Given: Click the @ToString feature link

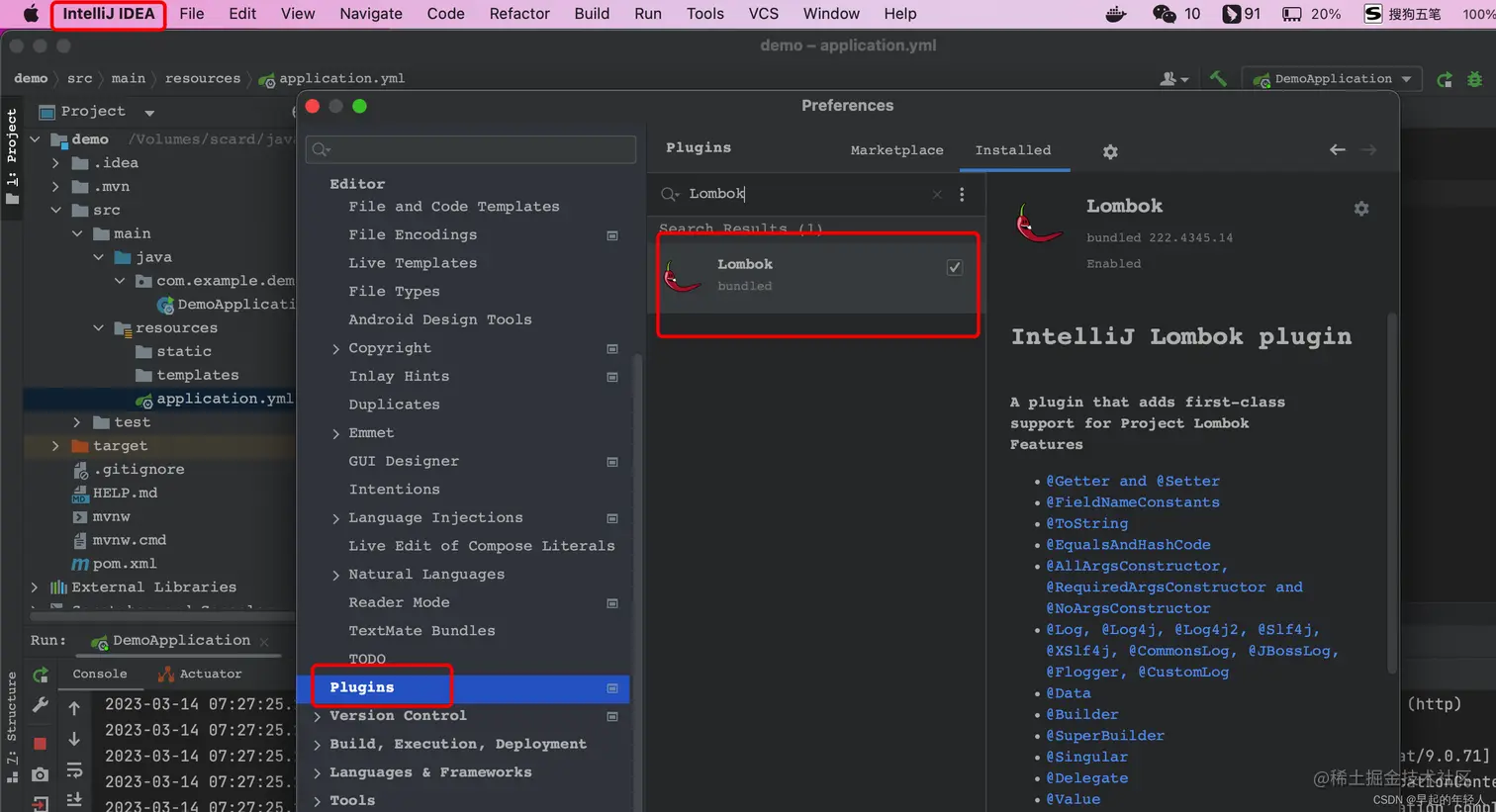Looking at the screenshot, I should (x=1087, y=524).
